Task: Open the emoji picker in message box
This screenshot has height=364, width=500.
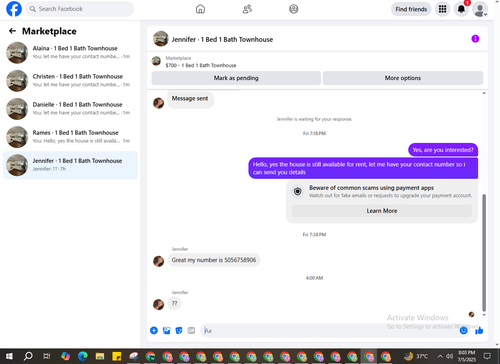Action: tap(463, 330)
